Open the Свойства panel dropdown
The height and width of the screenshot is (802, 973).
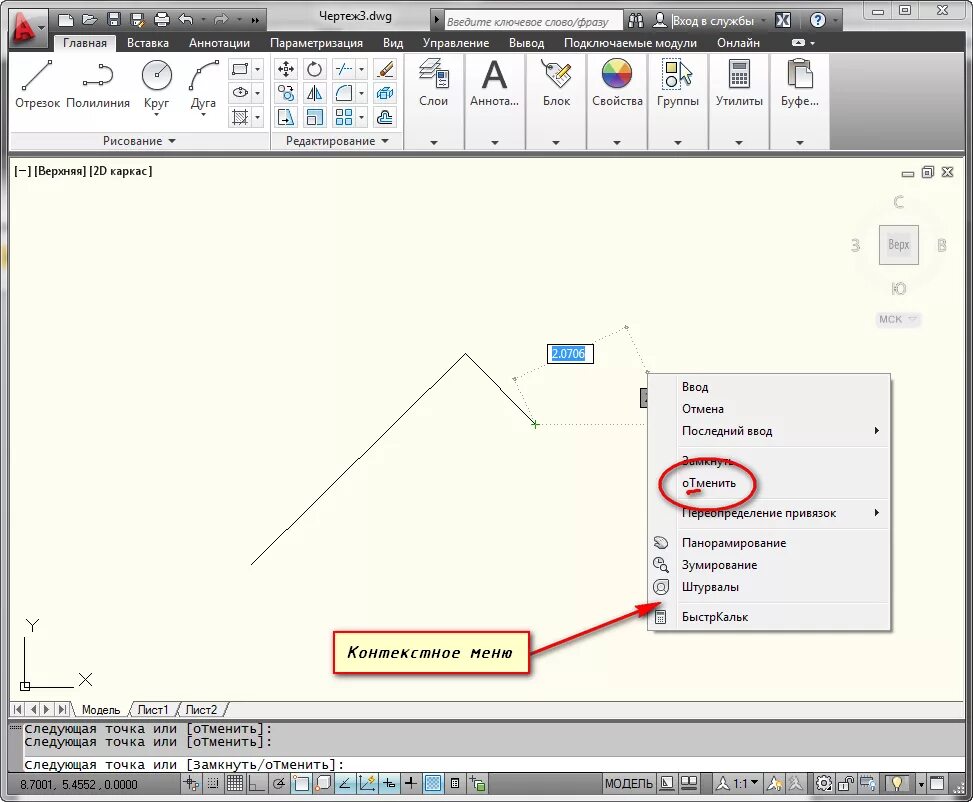tap(616, 143)
